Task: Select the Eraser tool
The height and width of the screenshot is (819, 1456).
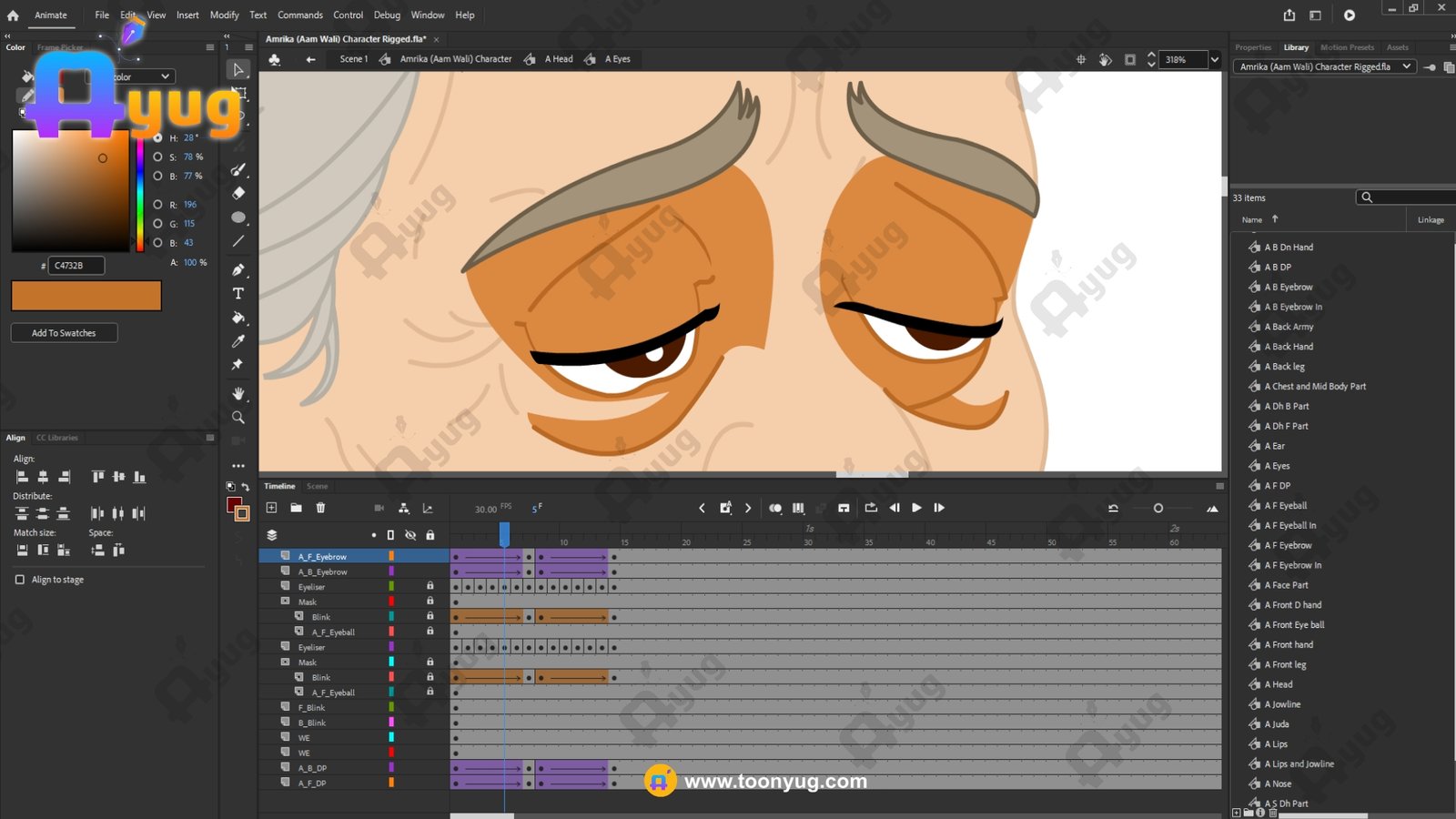Action: coord(238,193)
